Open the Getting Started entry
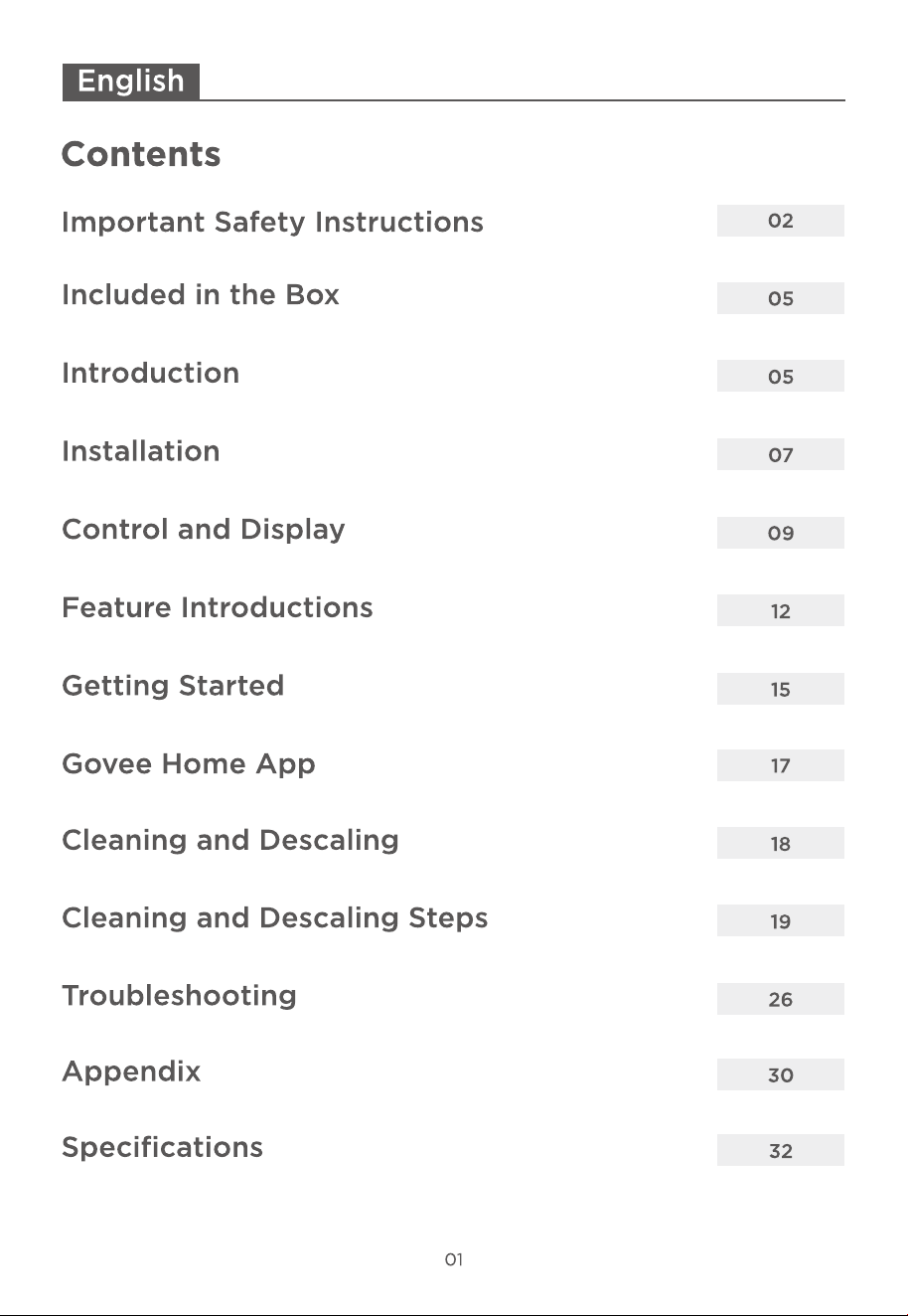This screenshot has height=1316, width=908. click(173, 687)
